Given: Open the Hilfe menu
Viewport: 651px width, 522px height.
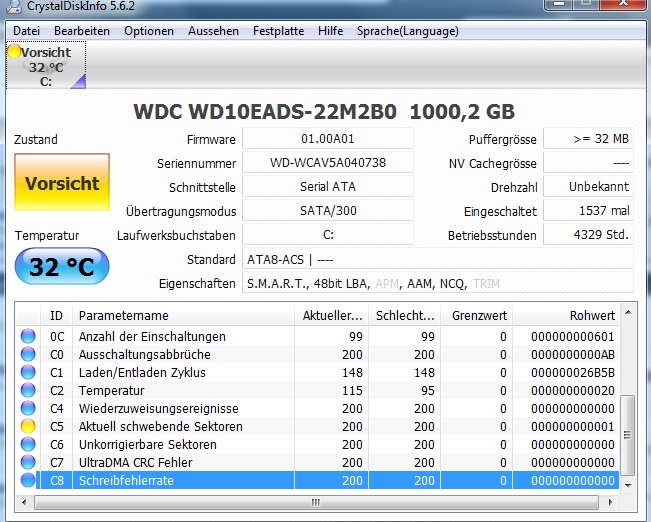Looking at the screenshot, I should [x=330, y=31].
